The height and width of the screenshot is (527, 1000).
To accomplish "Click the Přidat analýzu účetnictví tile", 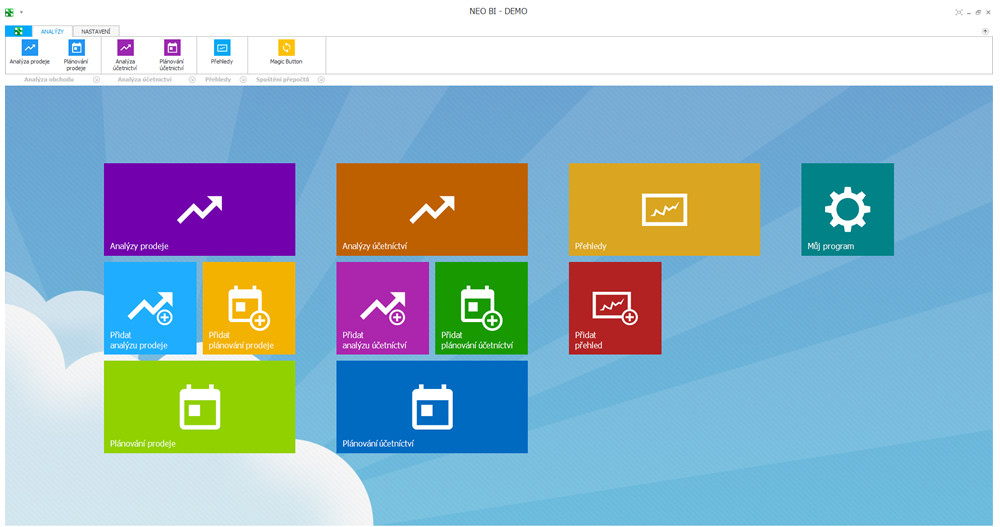I will coord(383,308).
